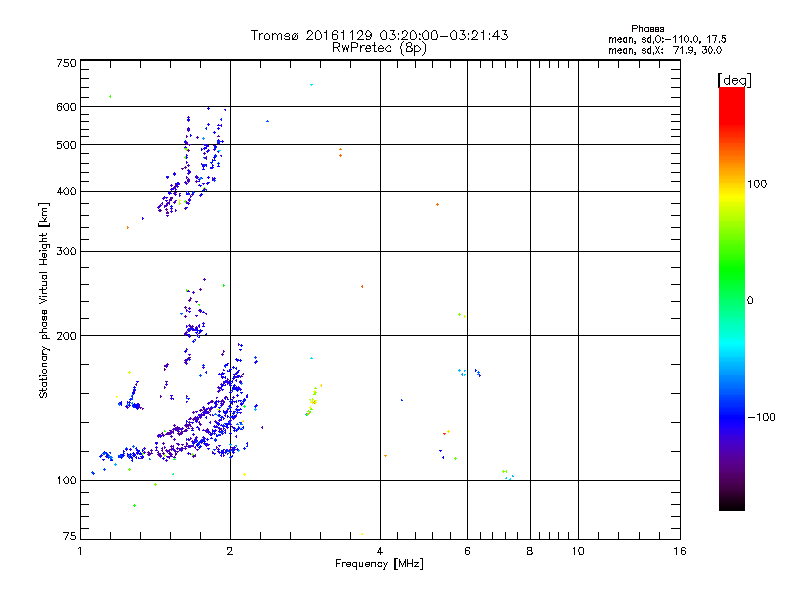The height and width of the screenshot is (600, 800).
Task: Click the phase colorbar gradient
Action: coord(732,298)
